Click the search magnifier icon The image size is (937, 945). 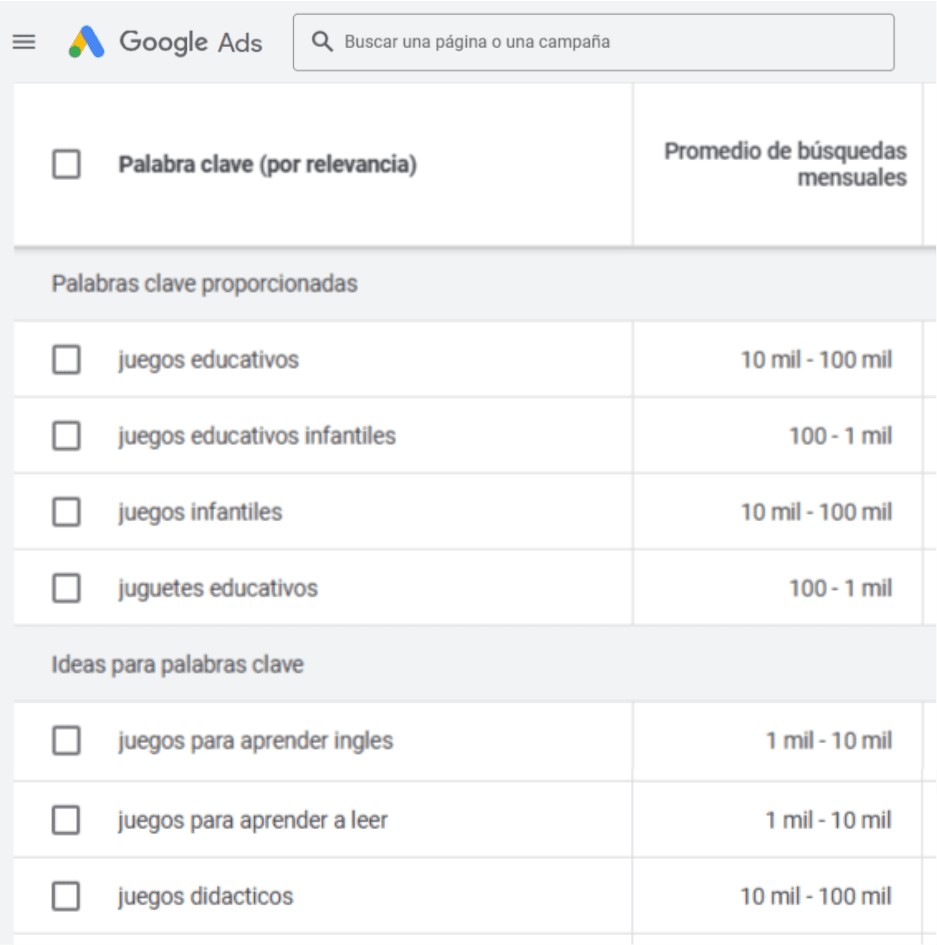tap(322, 42)
